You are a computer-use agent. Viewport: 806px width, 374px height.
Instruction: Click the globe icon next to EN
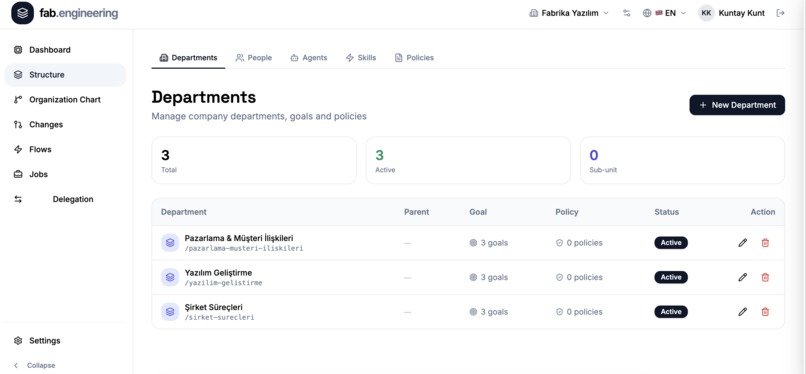[x=647, y=13]
